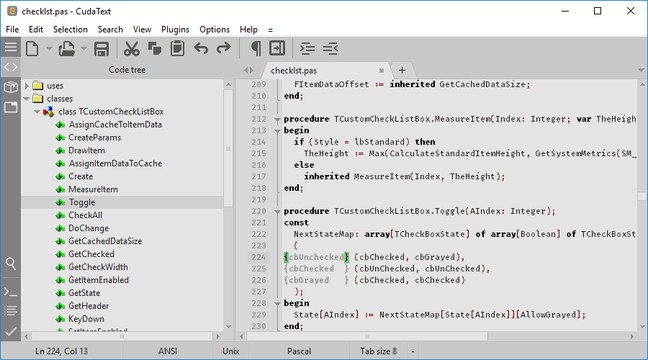
Task: Click the cursor position Ln 224, Col 13
Action: (62, 351)
